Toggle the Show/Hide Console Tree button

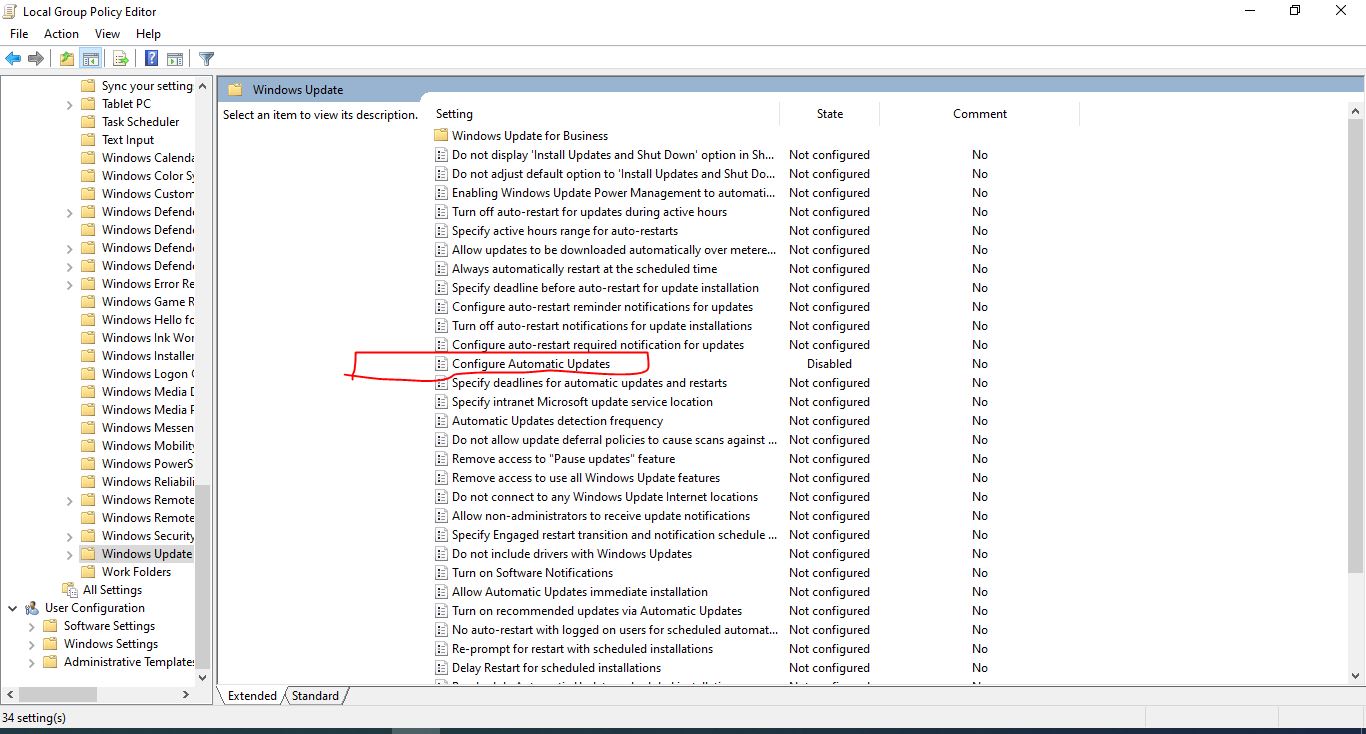[90, 59]
